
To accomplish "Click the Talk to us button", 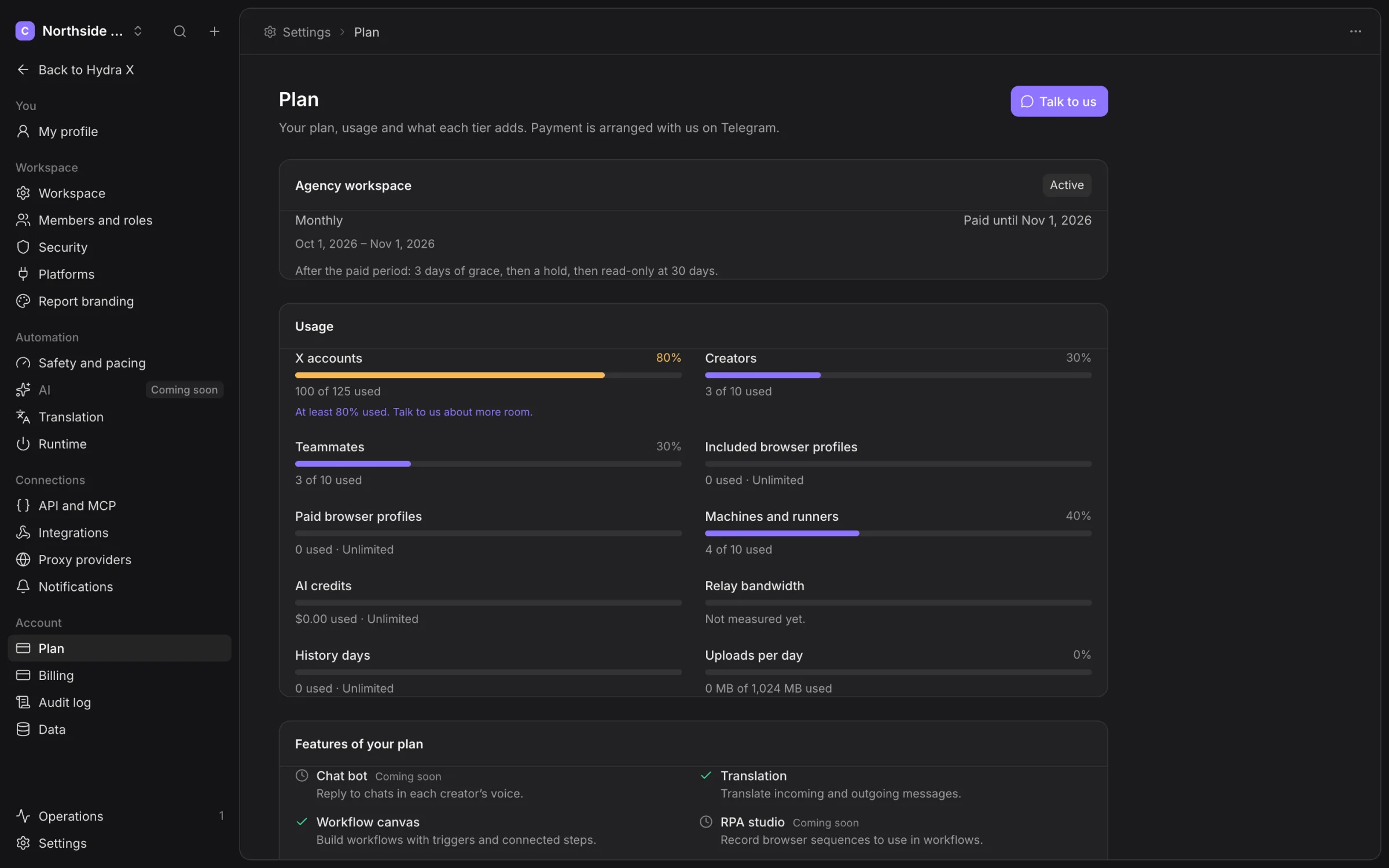I will [1059, 101].
